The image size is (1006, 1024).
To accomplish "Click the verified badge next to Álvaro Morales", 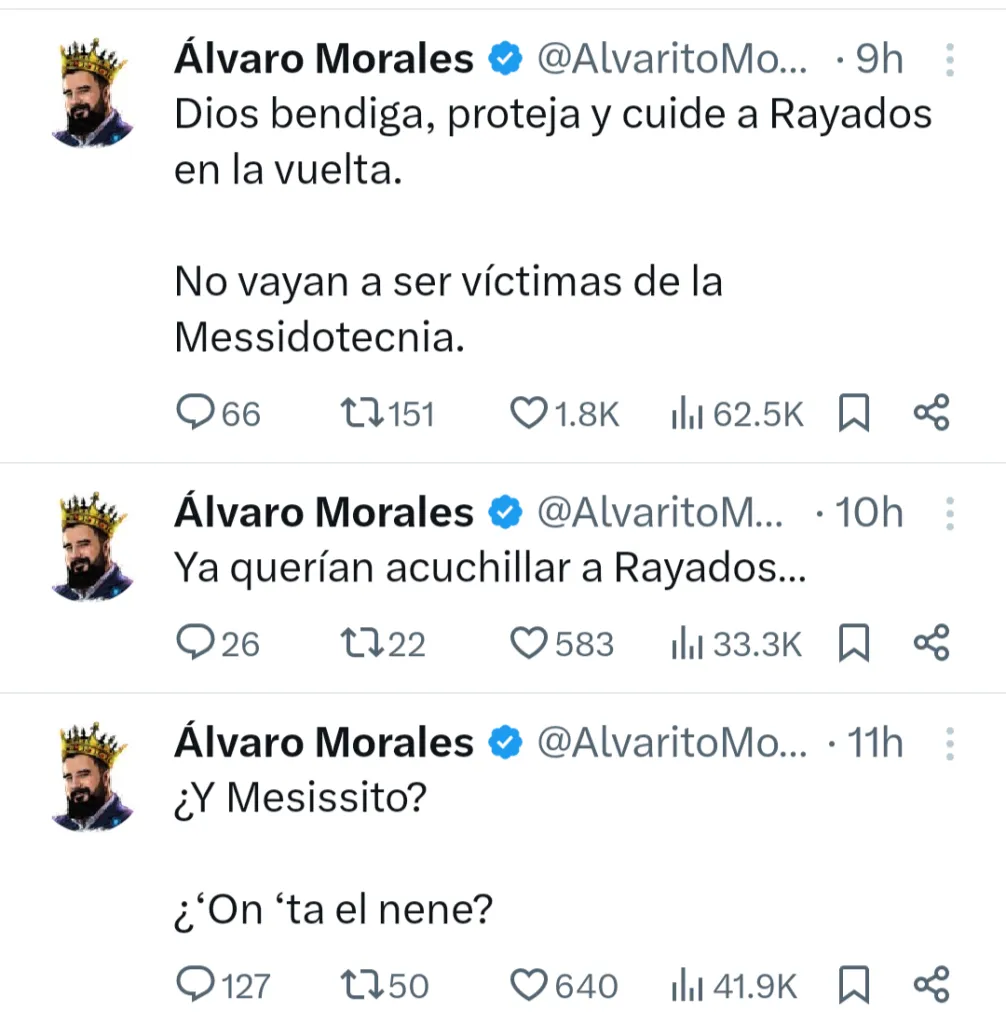I will 506,58.
